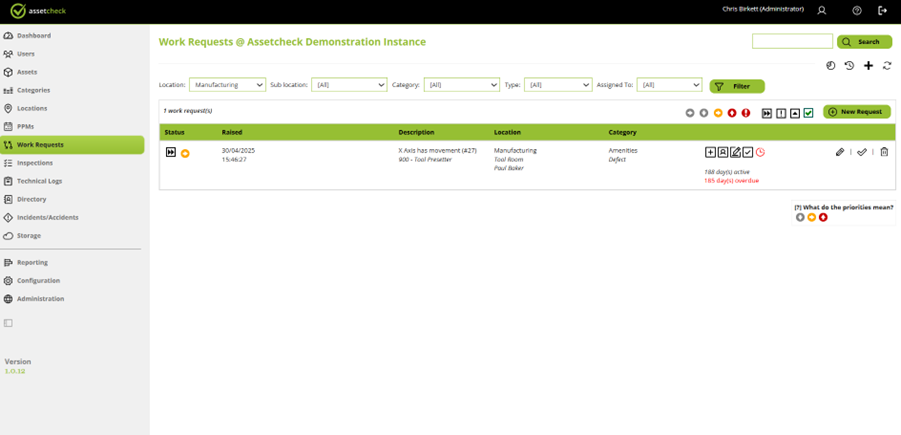Open the help icon in the header
This screenshot has width=901, height=435.
click(857, 10)
